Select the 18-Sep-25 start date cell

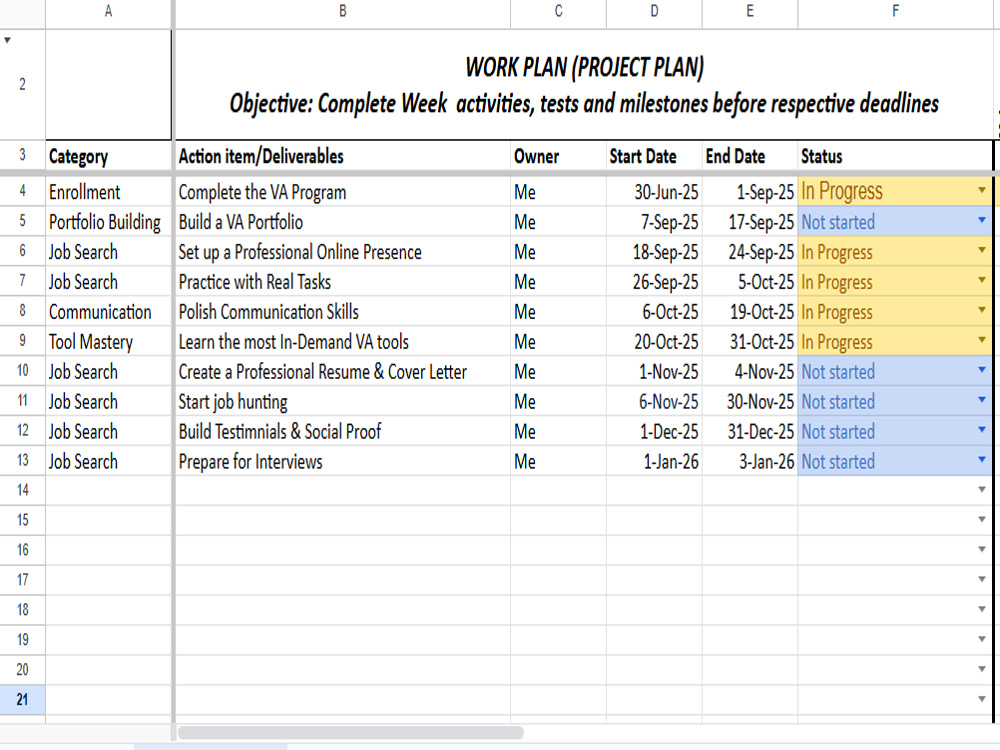[654, 251]
